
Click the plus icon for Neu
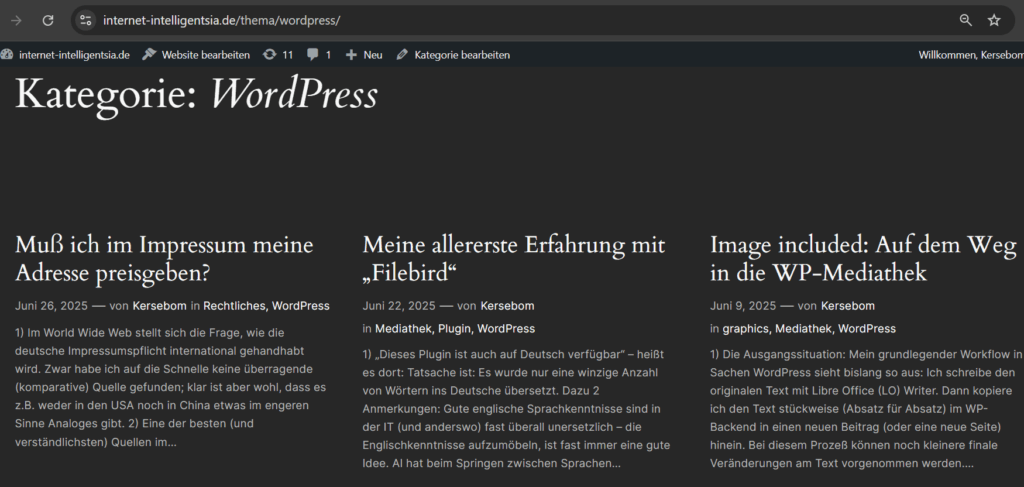pyautogui.click(x=351, y=55)
